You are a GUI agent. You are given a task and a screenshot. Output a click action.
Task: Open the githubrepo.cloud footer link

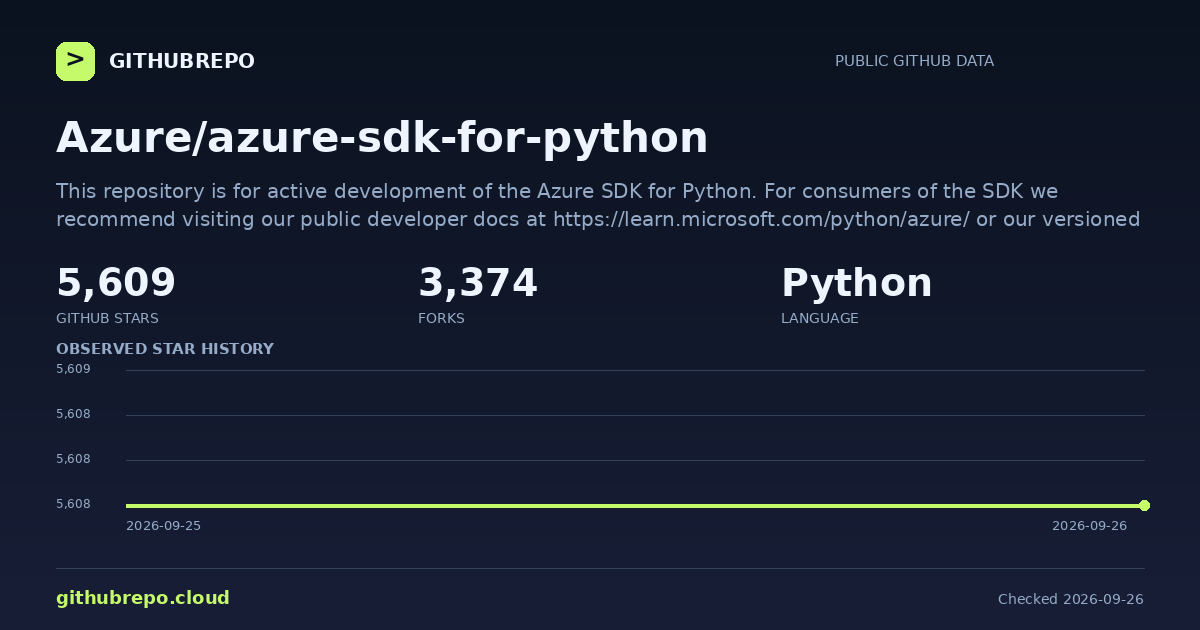click(x=143, y=598)
